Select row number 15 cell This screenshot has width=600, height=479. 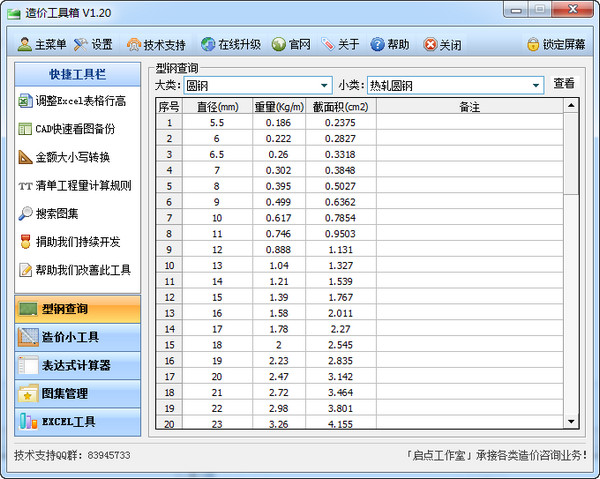[169, 345]
